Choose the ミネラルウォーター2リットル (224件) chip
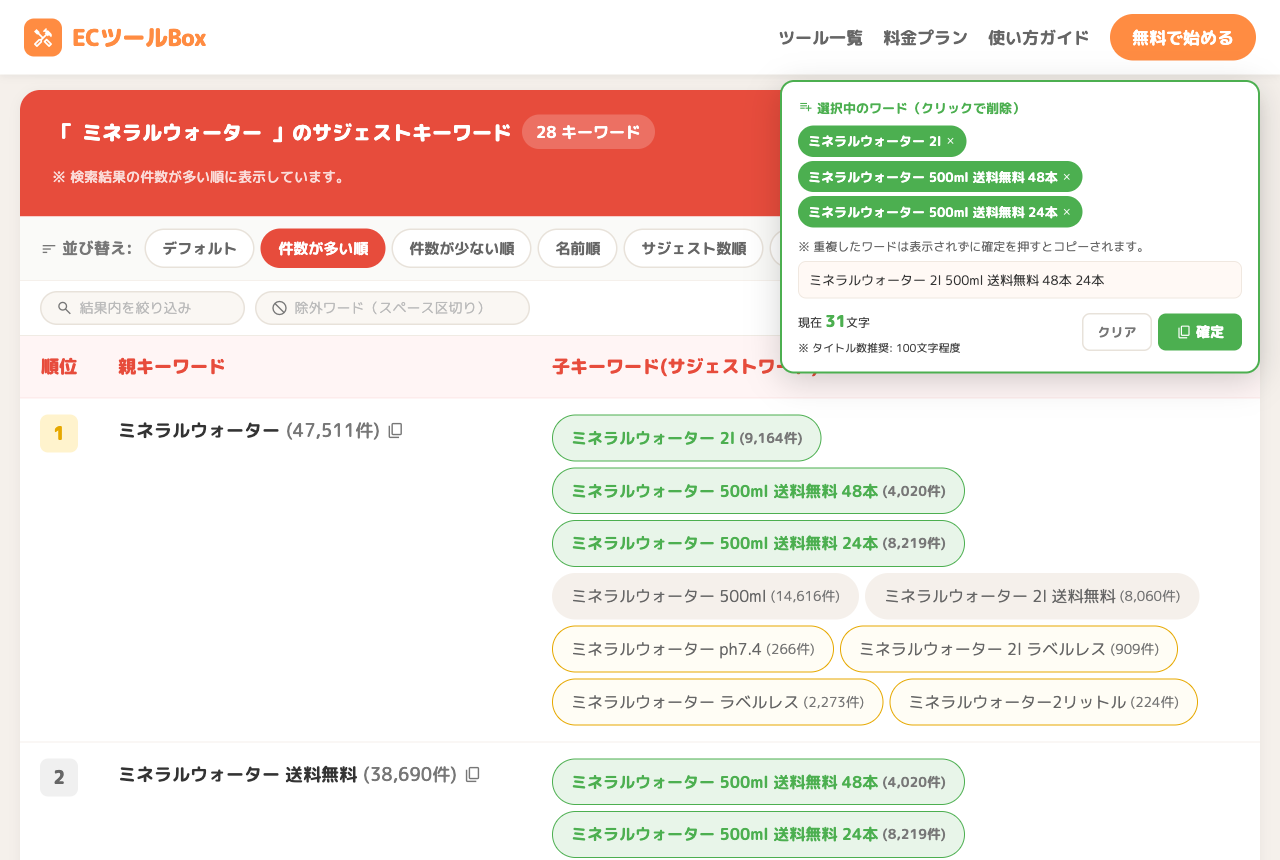 pyautogui.click(x=1044, y=702)
